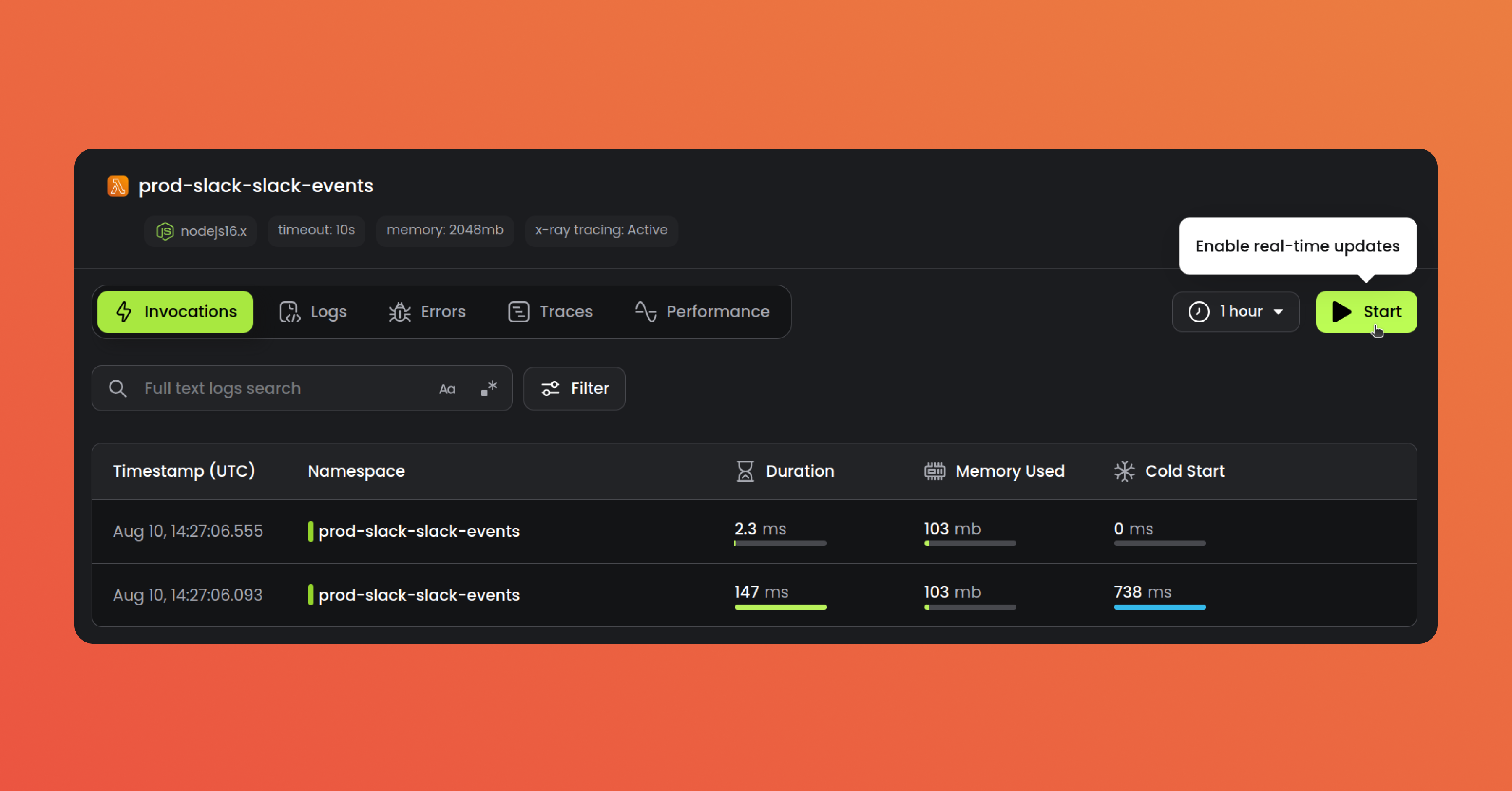Click the Memory Used chip icon
The image size is (1512, 791).
click(934, 471)
